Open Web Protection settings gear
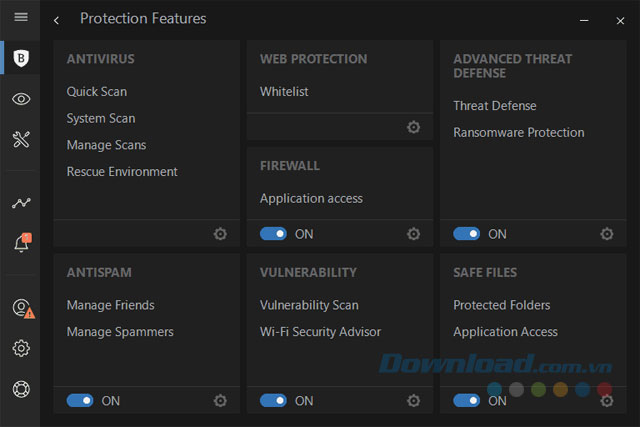This screenshot has height=427, width=640. pos(413,127)
